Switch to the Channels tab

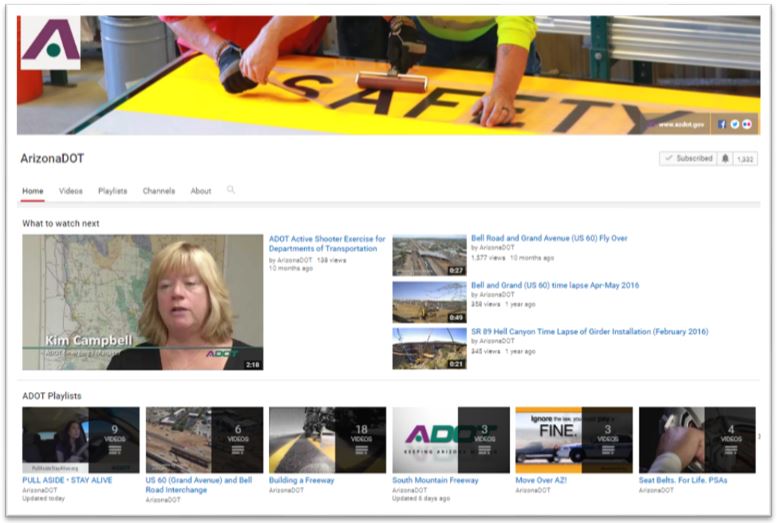(x=159, y=191)
